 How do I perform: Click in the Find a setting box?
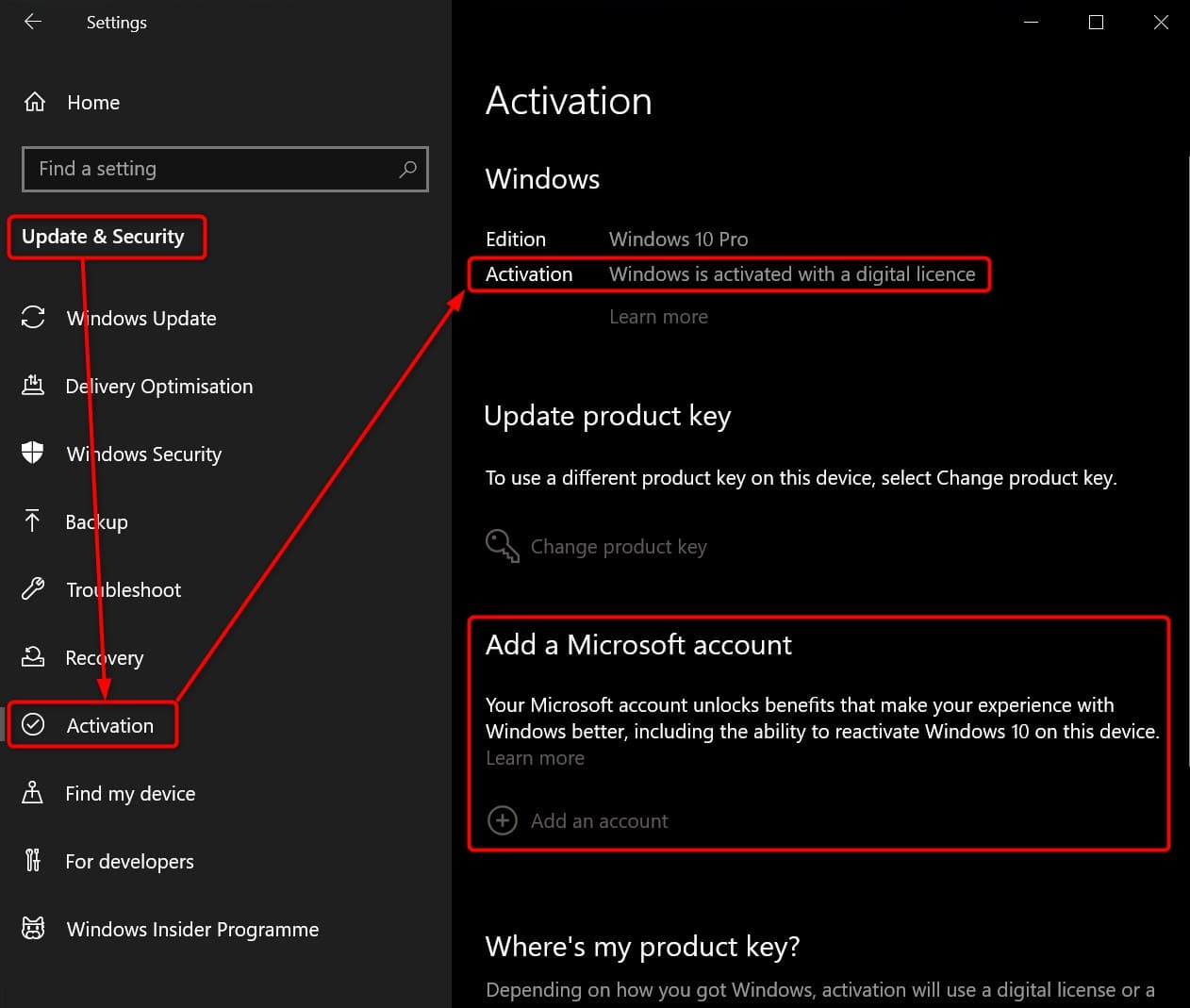(224, 169)
